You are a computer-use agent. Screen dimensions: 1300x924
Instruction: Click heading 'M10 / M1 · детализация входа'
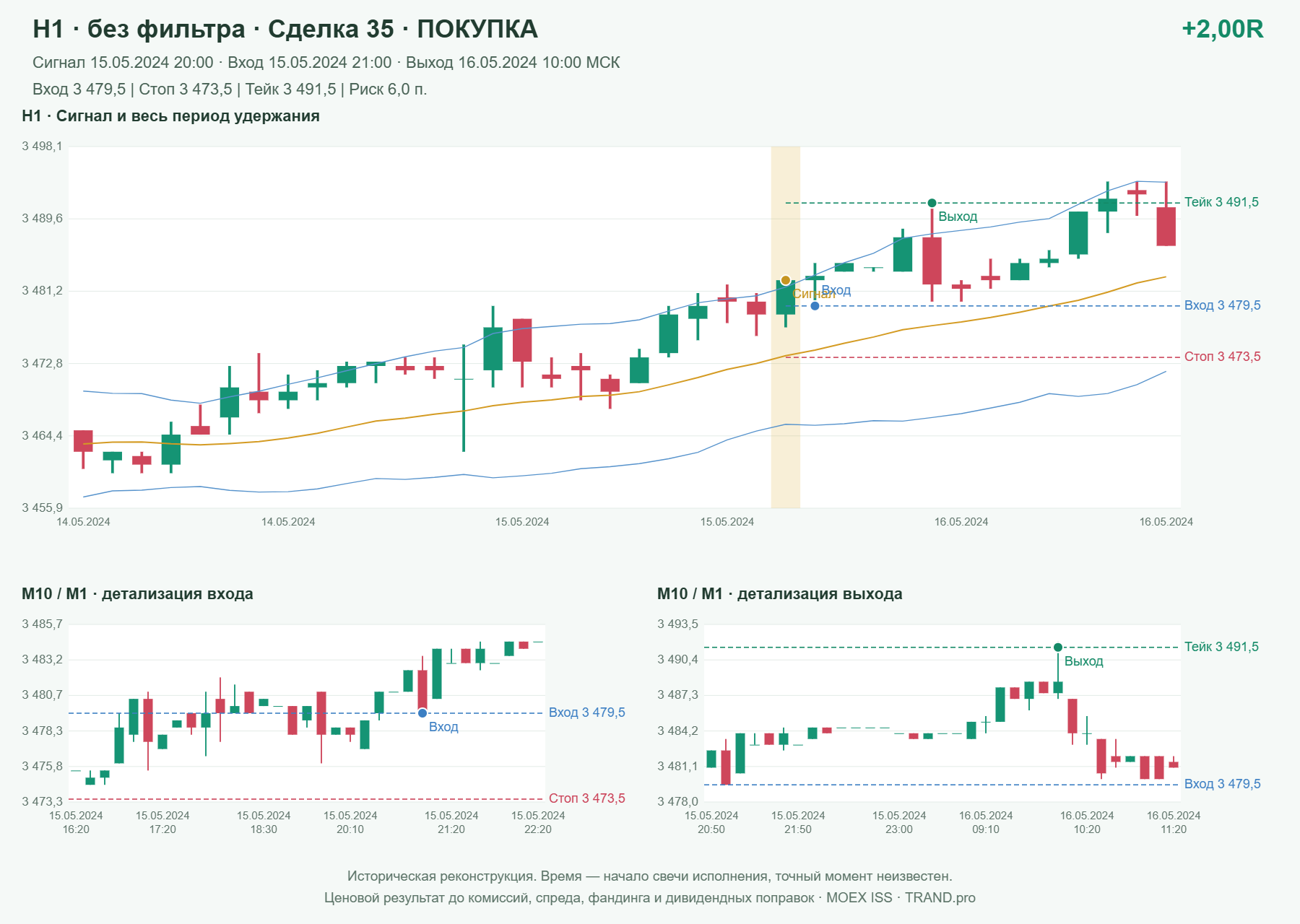coord(137,594)
